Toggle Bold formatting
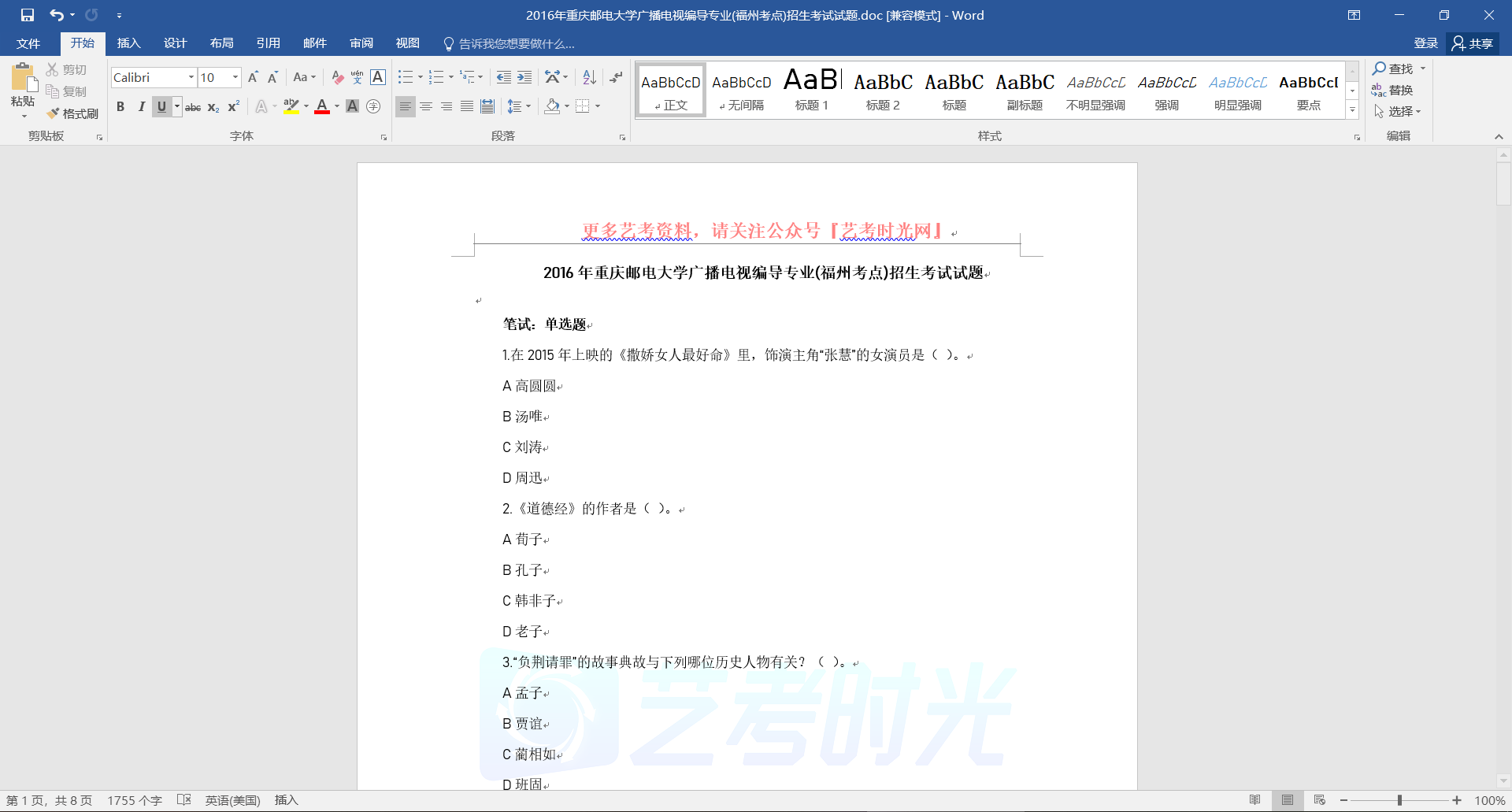 [x=120, y=107]
